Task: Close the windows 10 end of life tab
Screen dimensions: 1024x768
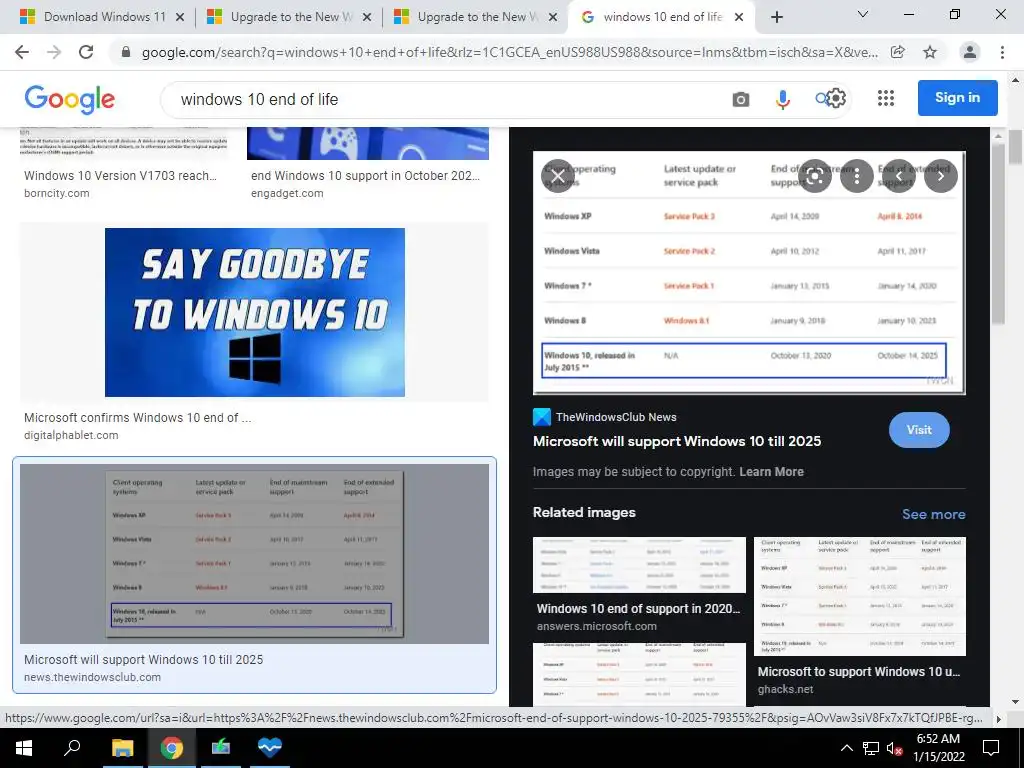Action: [x=739, y=17]
